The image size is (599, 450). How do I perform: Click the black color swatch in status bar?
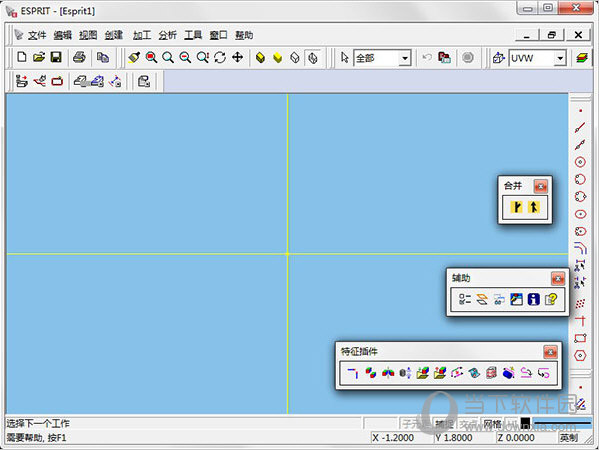(525, 422)
